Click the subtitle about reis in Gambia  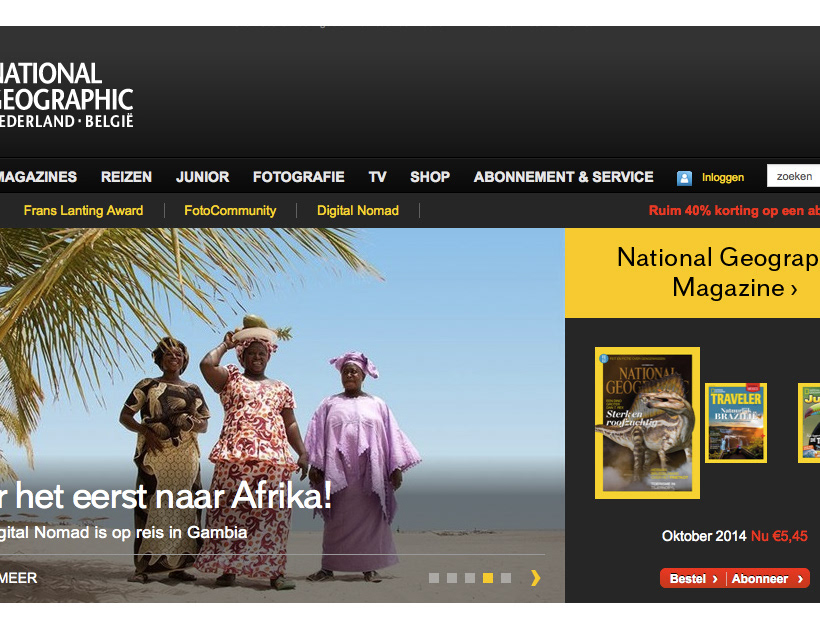pos(123,532)
